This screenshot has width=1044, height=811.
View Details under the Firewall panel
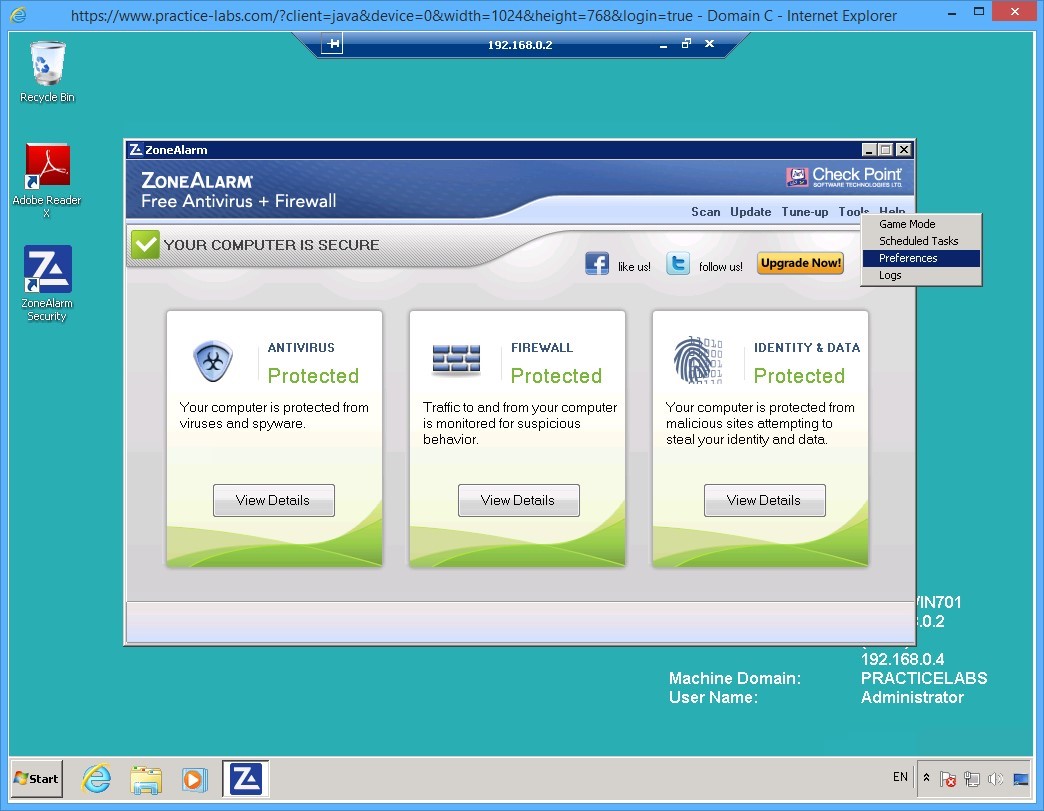[x=518, y=500]
